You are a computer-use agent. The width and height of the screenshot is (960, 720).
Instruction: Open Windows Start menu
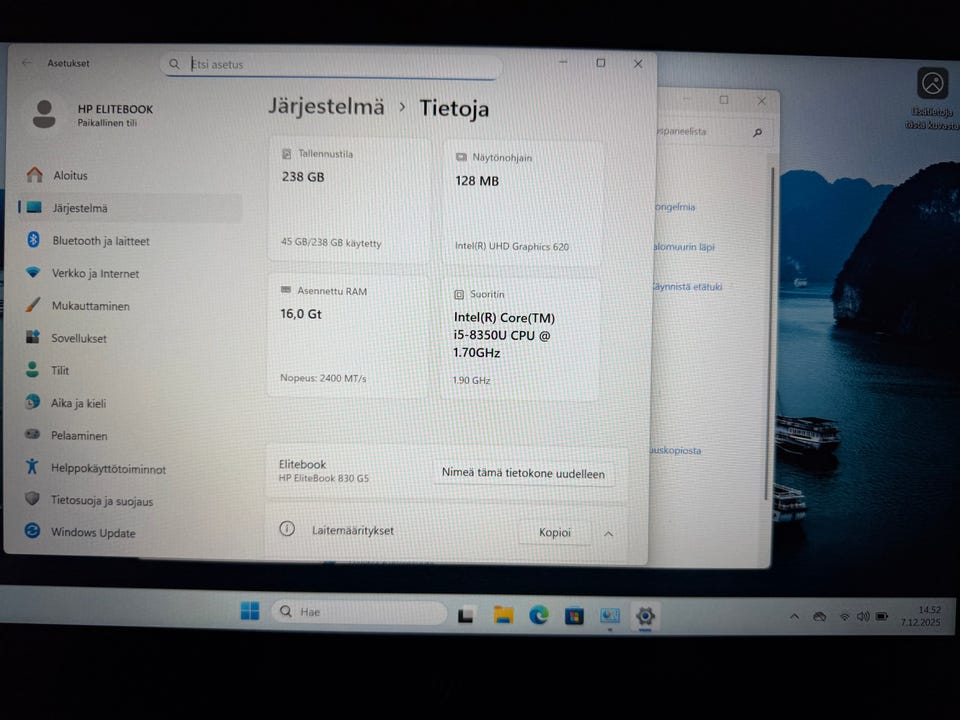pyautogui.click(x=250, y=610)
